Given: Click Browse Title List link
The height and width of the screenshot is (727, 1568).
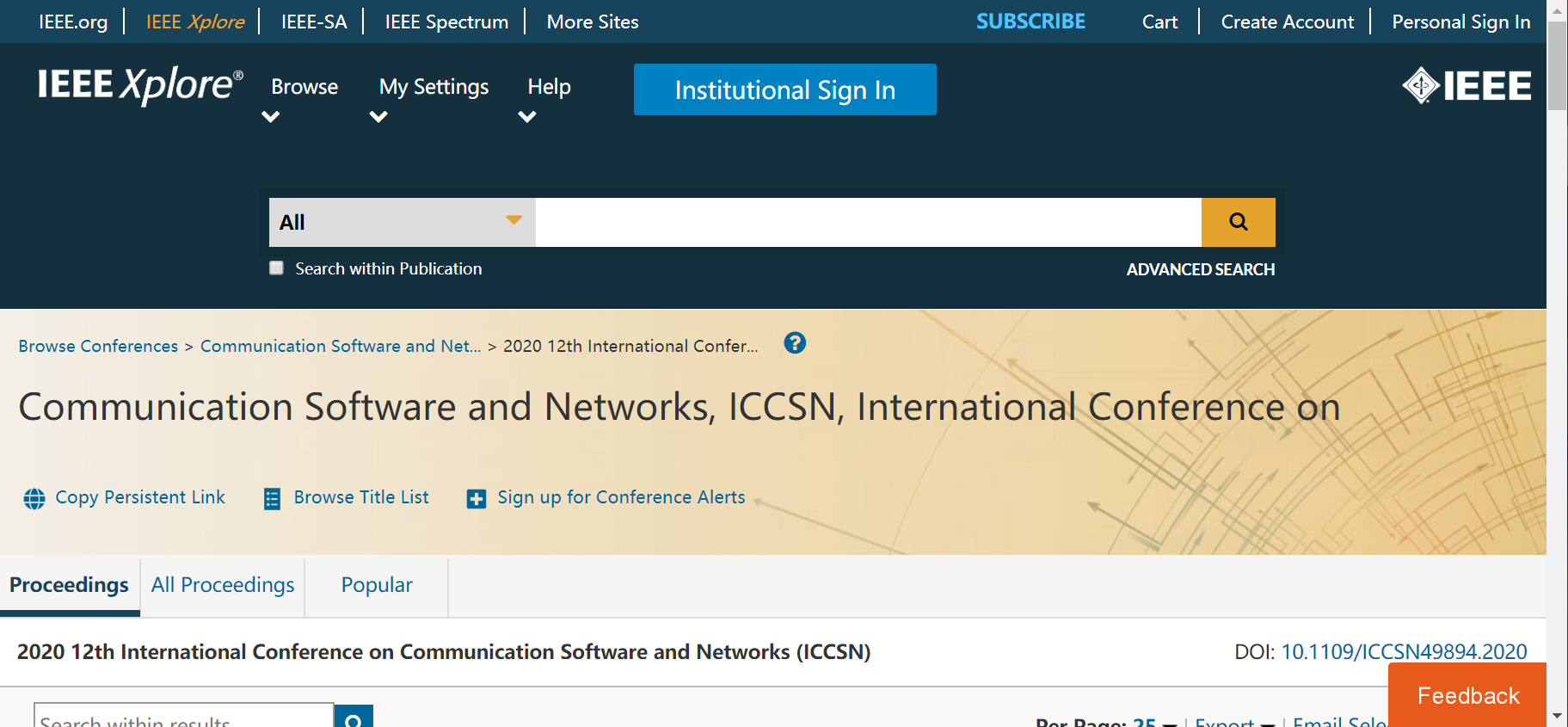Looking at the screenshot, I should 361,497.
